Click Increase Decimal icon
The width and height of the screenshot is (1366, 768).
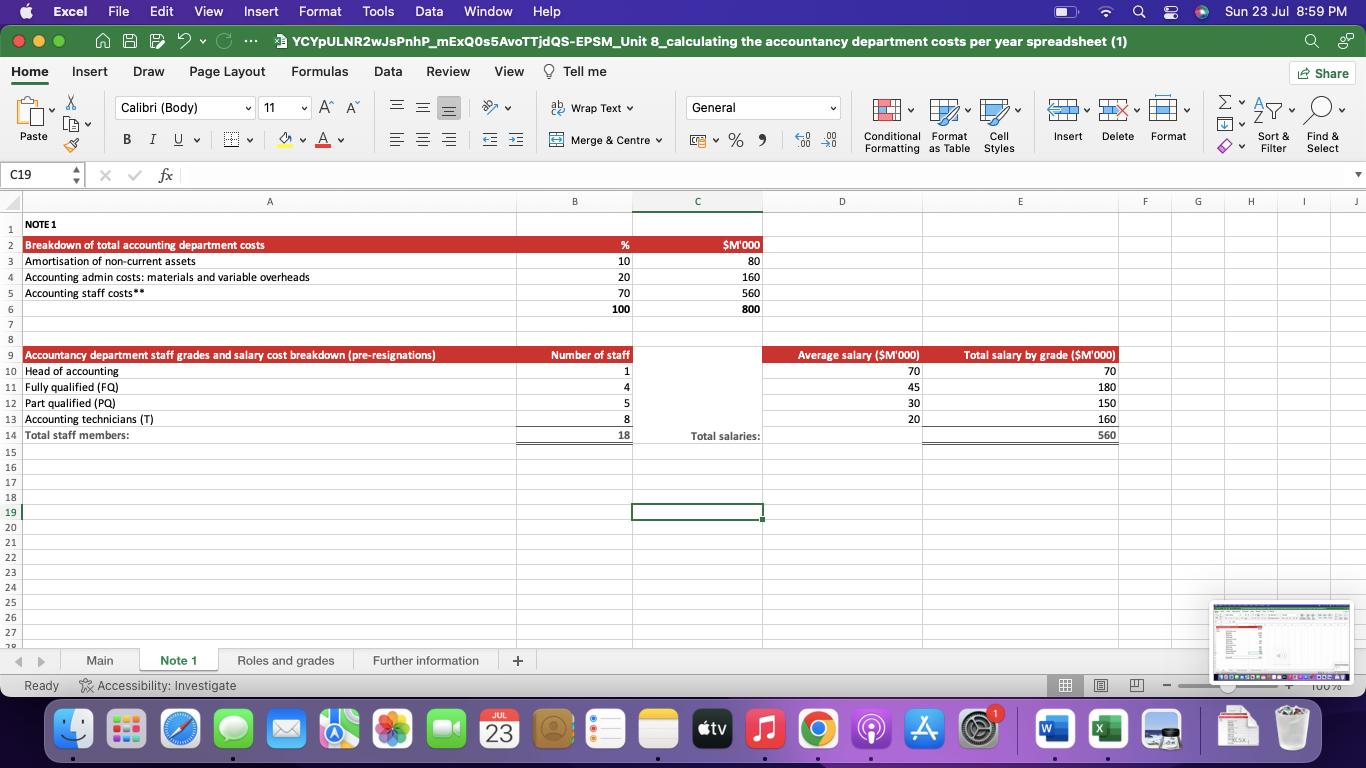(803, 140)
